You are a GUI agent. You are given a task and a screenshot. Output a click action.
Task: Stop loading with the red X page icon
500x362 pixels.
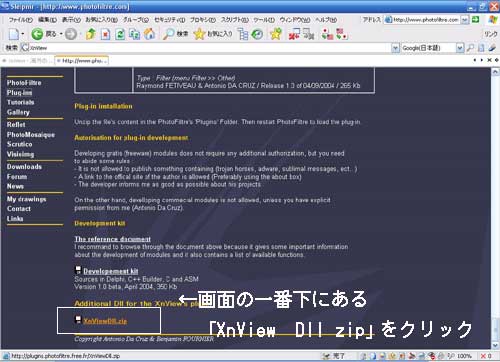pos(105,34)
